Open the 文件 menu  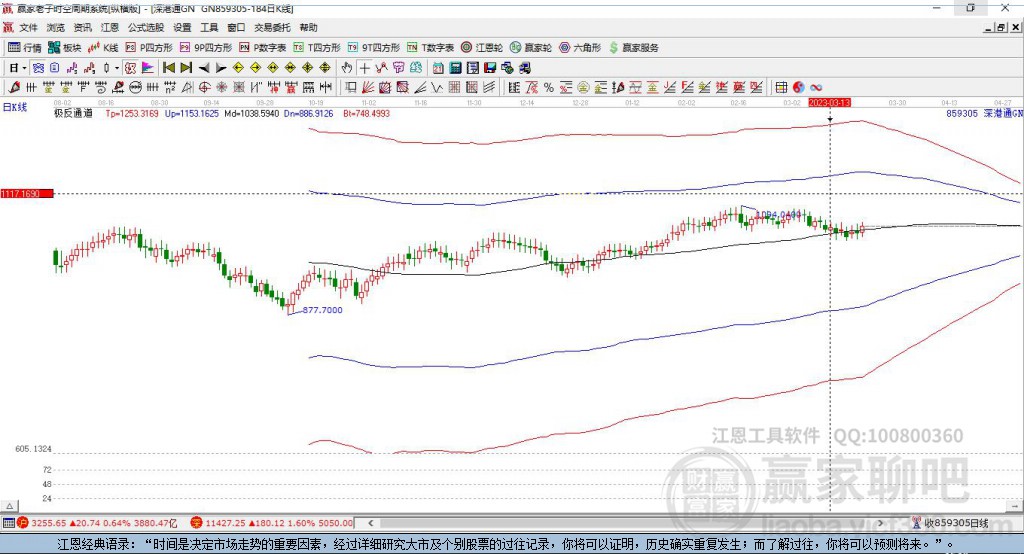[28, 27]
